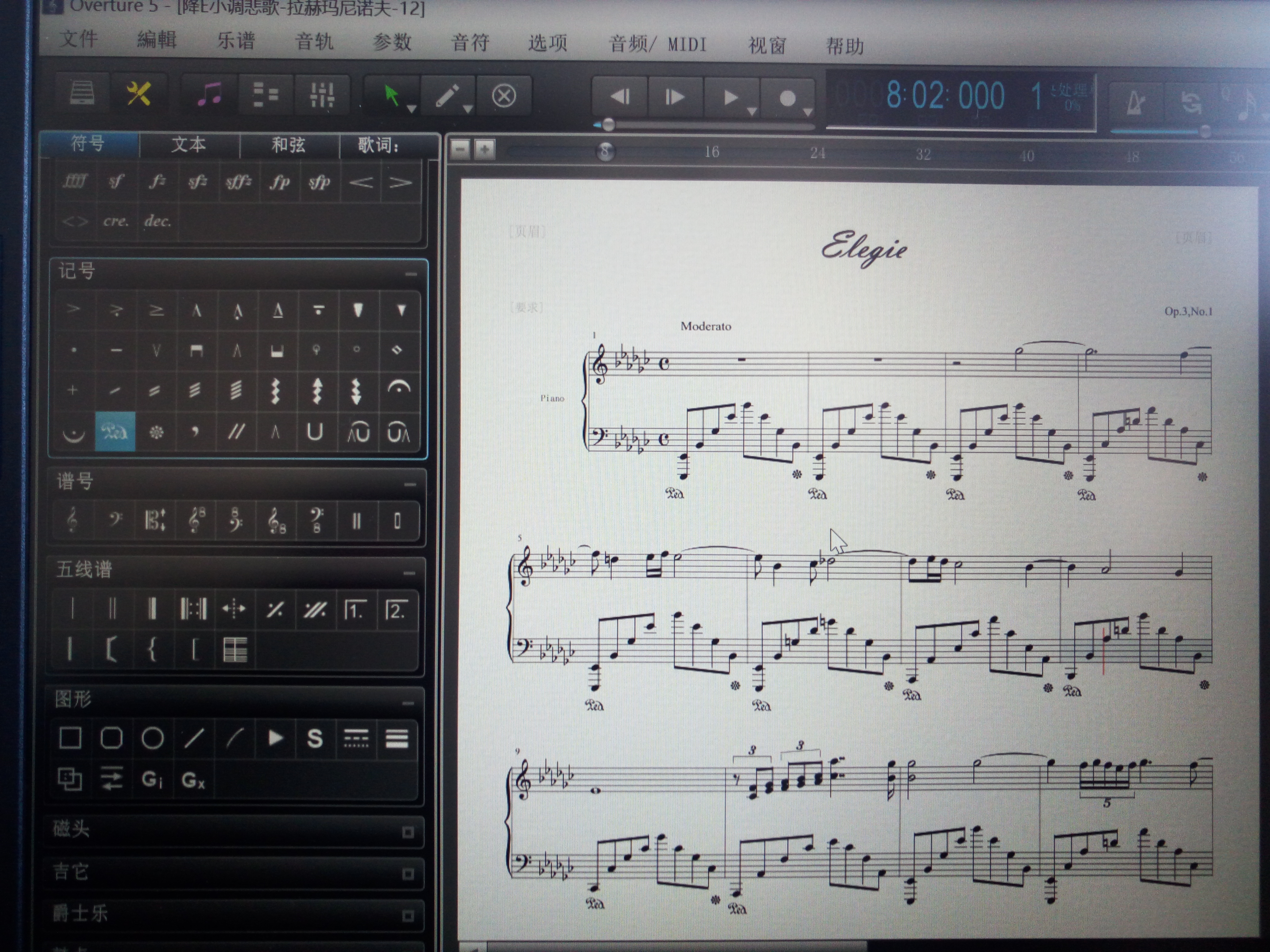
Task: Select the green arrow pointer tool
Action: click(x=391, y=95)
